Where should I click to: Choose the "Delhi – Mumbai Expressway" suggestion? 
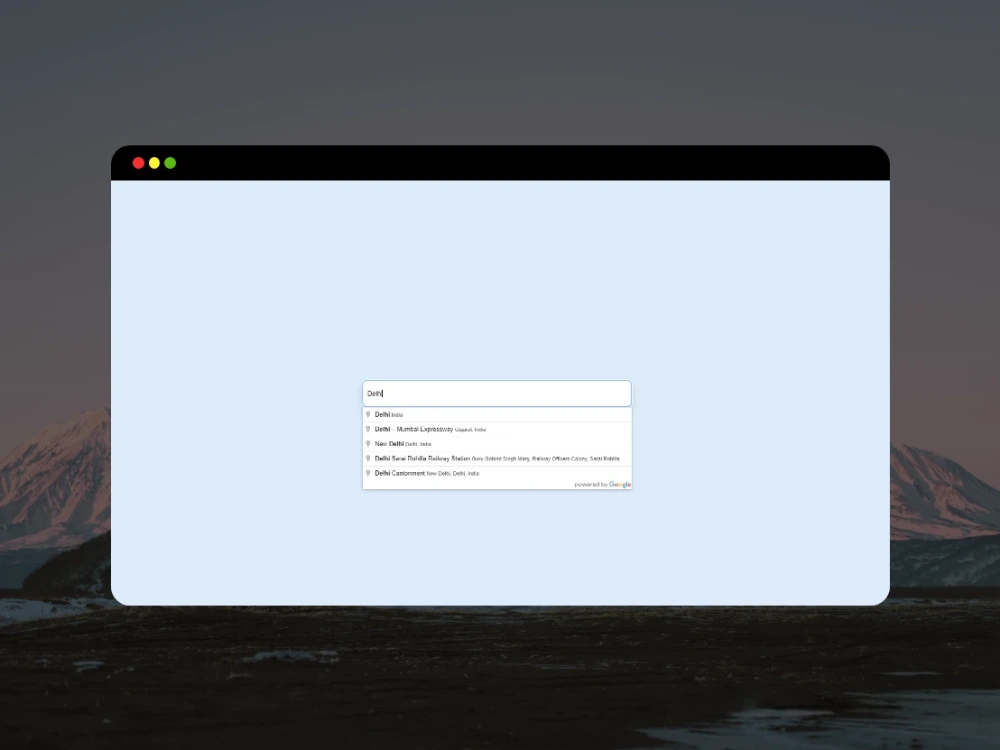pyautogui.click(x=497, y=429)
